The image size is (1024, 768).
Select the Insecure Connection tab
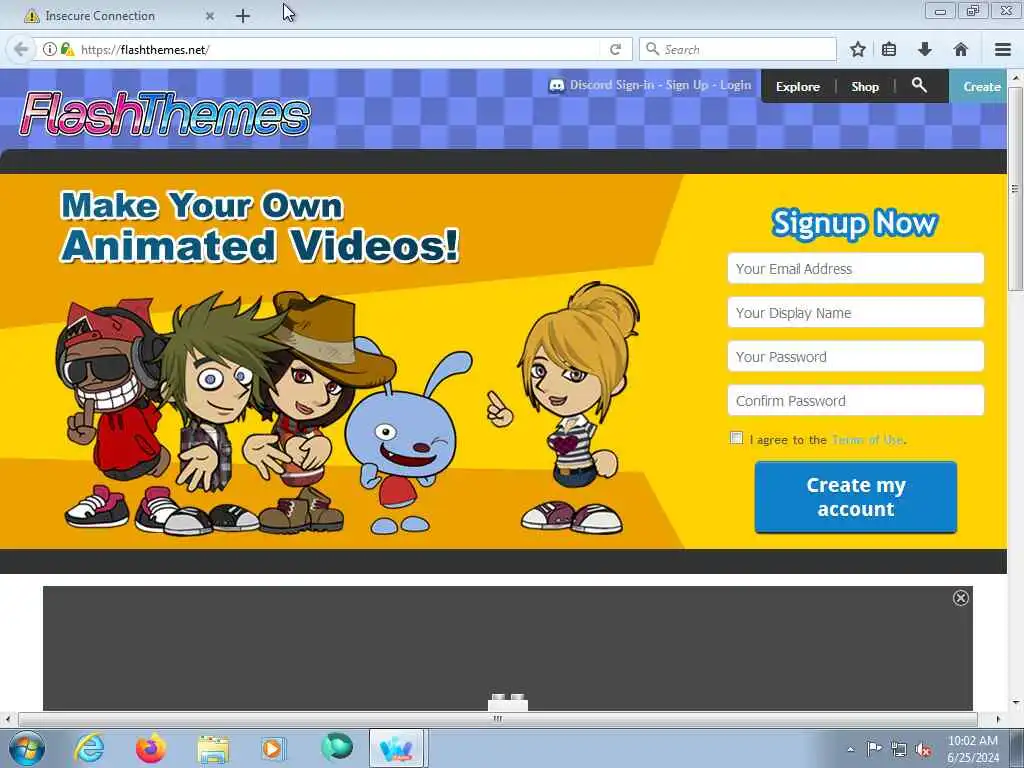coord(118,16)
